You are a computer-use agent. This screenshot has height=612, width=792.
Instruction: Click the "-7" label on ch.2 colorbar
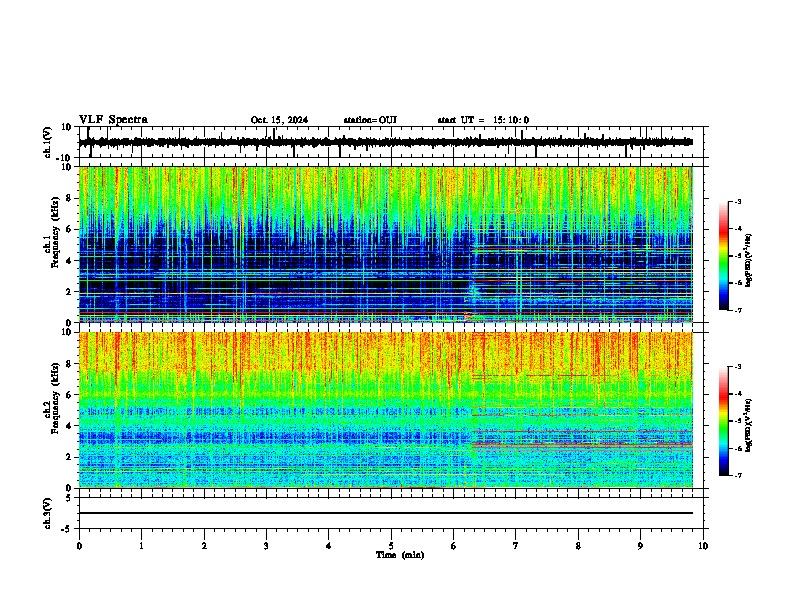click(738, 475)
